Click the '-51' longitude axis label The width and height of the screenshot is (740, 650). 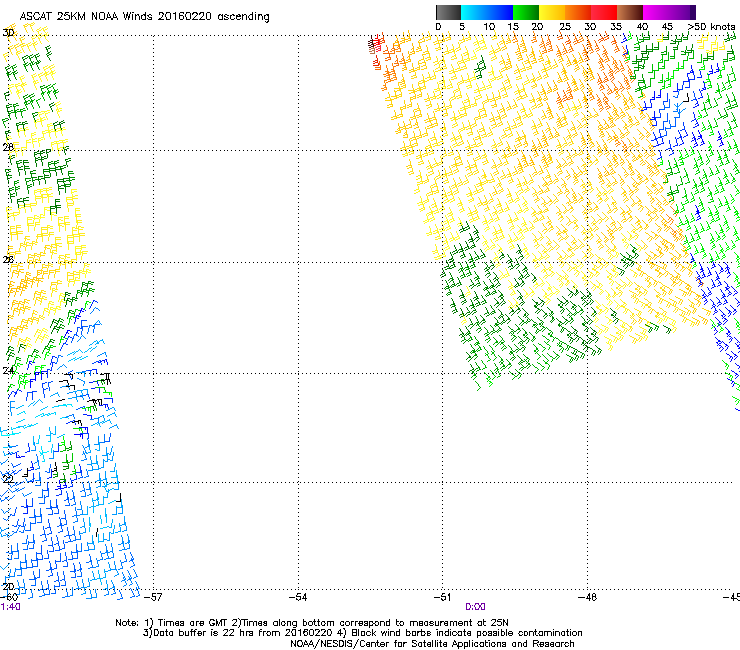pyautogui.click(x=443, y=597)
